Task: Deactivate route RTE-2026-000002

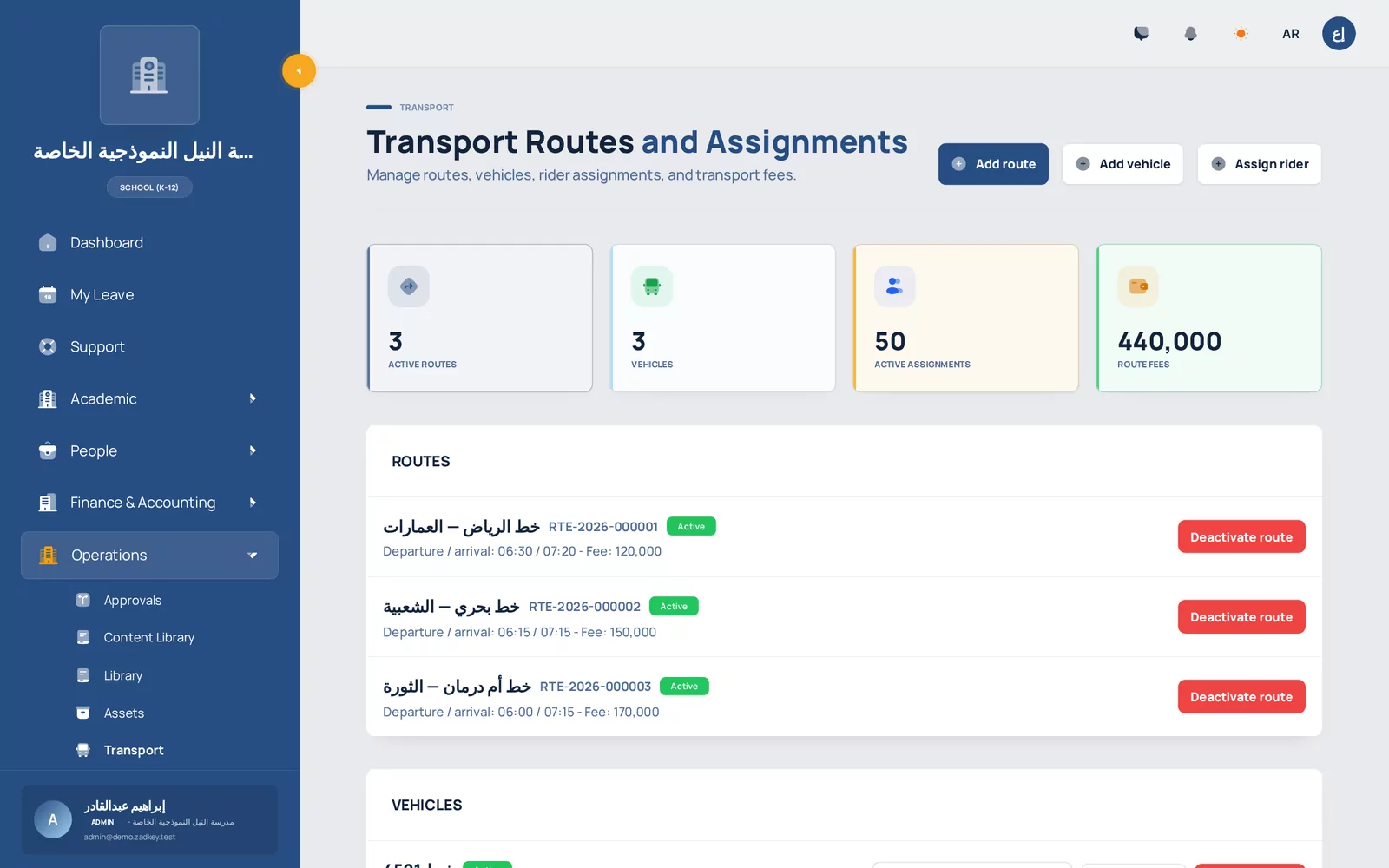Action: click(x=1241, y=617)
